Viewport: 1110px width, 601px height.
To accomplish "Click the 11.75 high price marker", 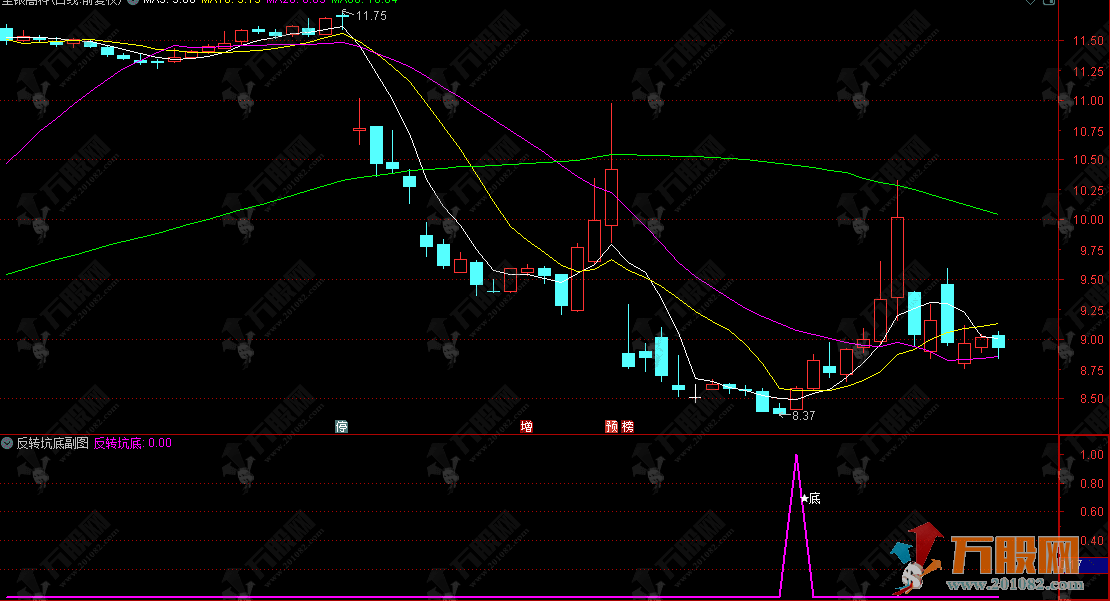I will coord(371,16).
